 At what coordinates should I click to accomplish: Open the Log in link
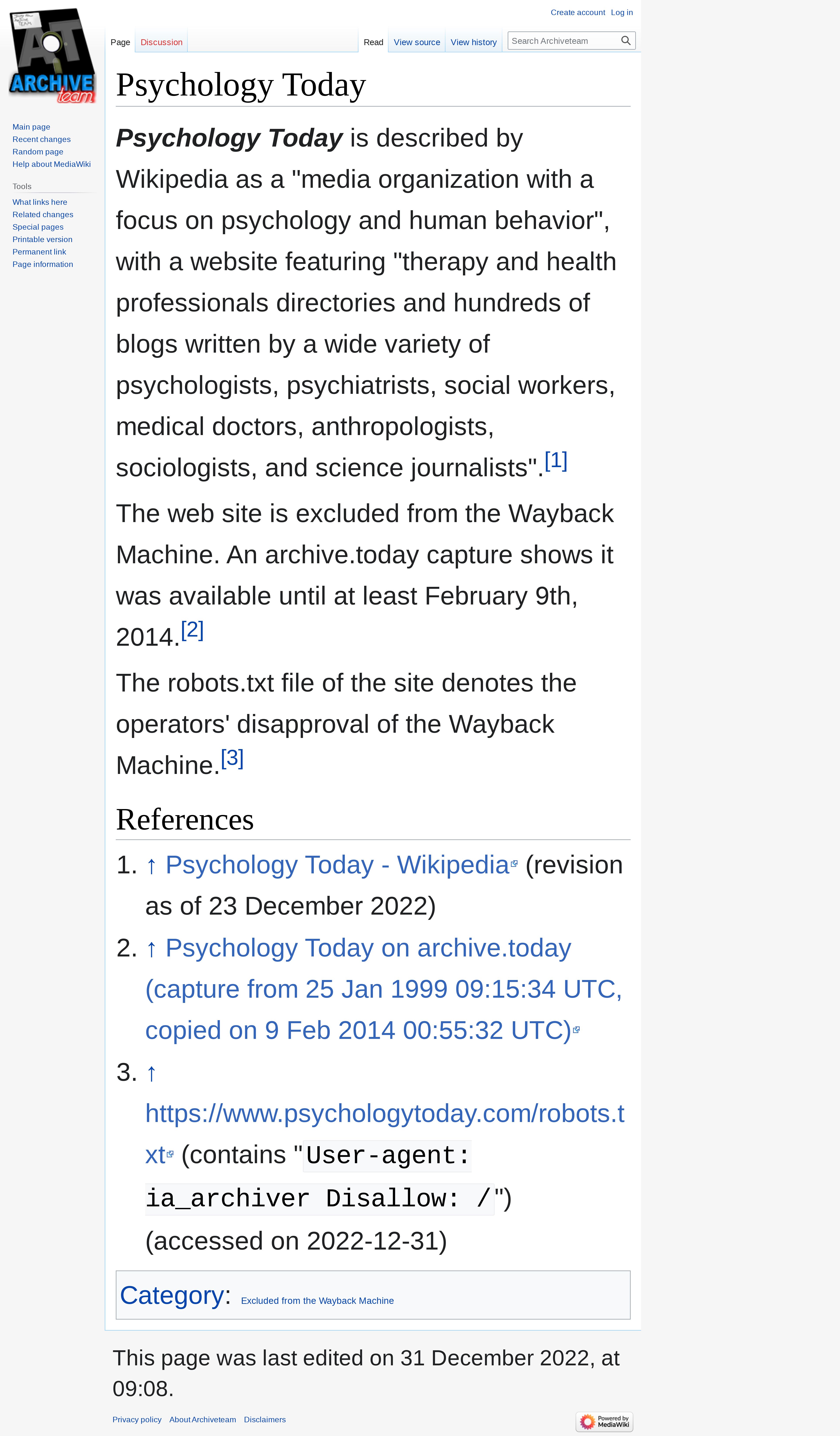point(622,12)
